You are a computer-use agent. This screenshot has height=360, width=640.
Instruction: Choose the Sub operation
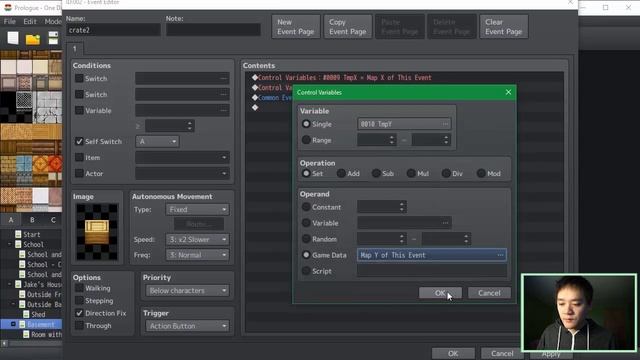pos(376,173)
